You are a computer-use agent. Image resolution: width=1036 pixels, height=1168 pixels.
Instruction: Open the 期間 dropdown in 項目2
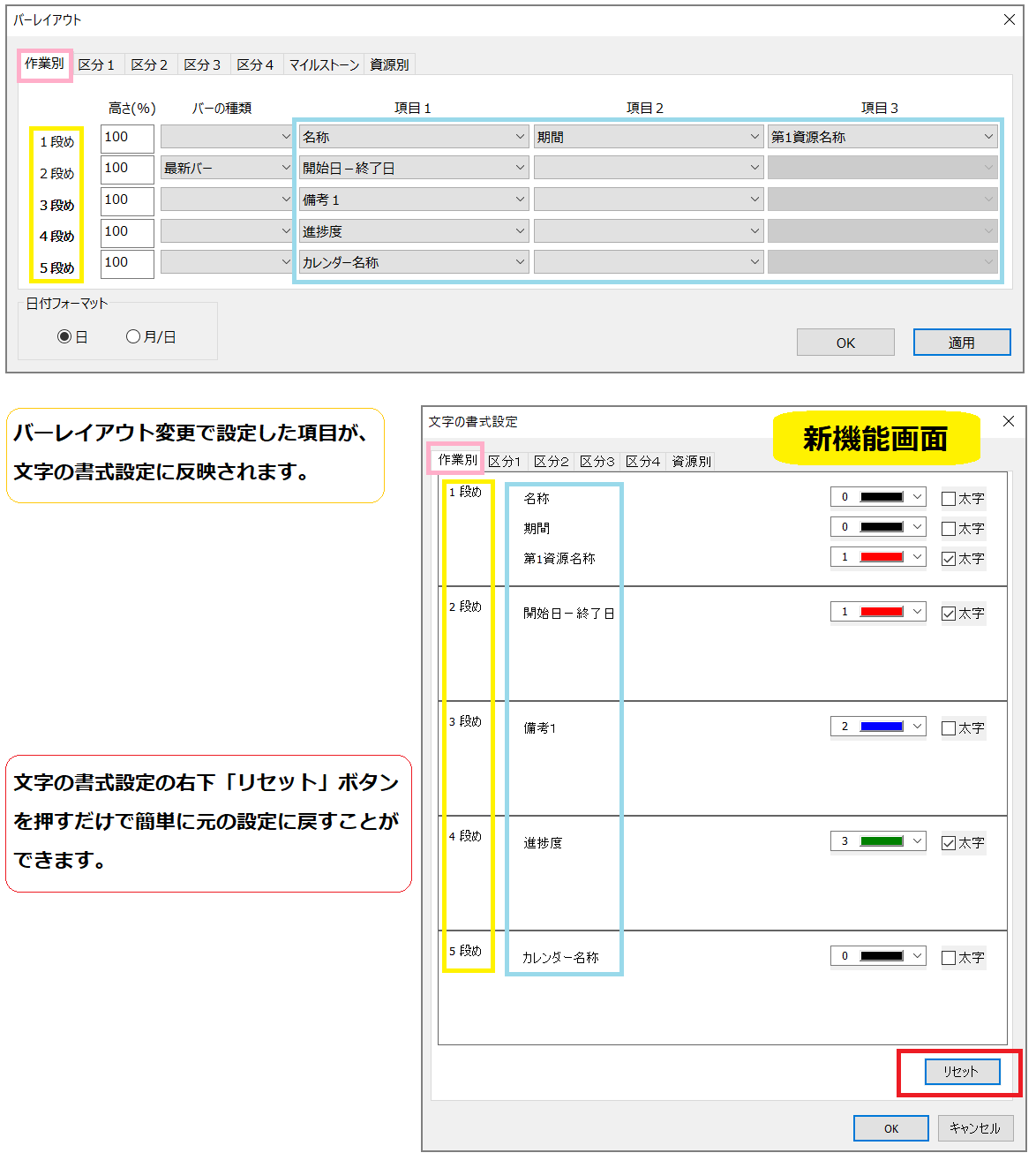coord(647,137)
